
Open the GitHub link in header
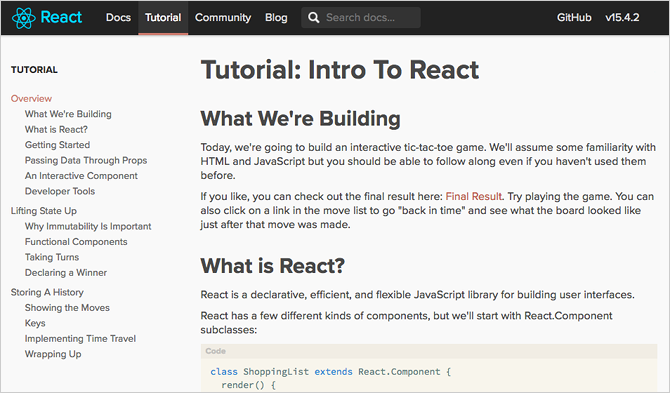(574, 18)
